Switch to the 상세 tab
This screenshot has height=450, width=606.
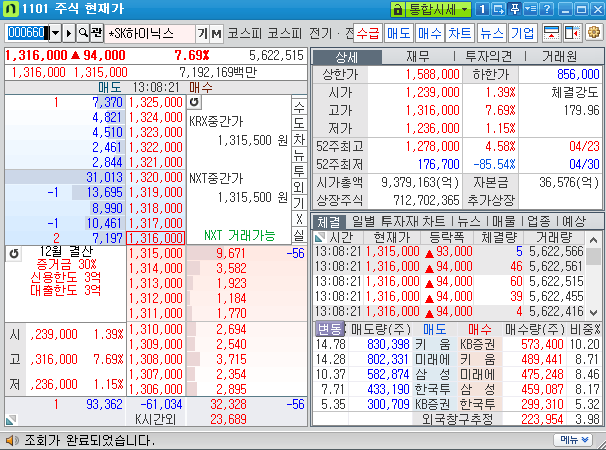tap(347, 57)
